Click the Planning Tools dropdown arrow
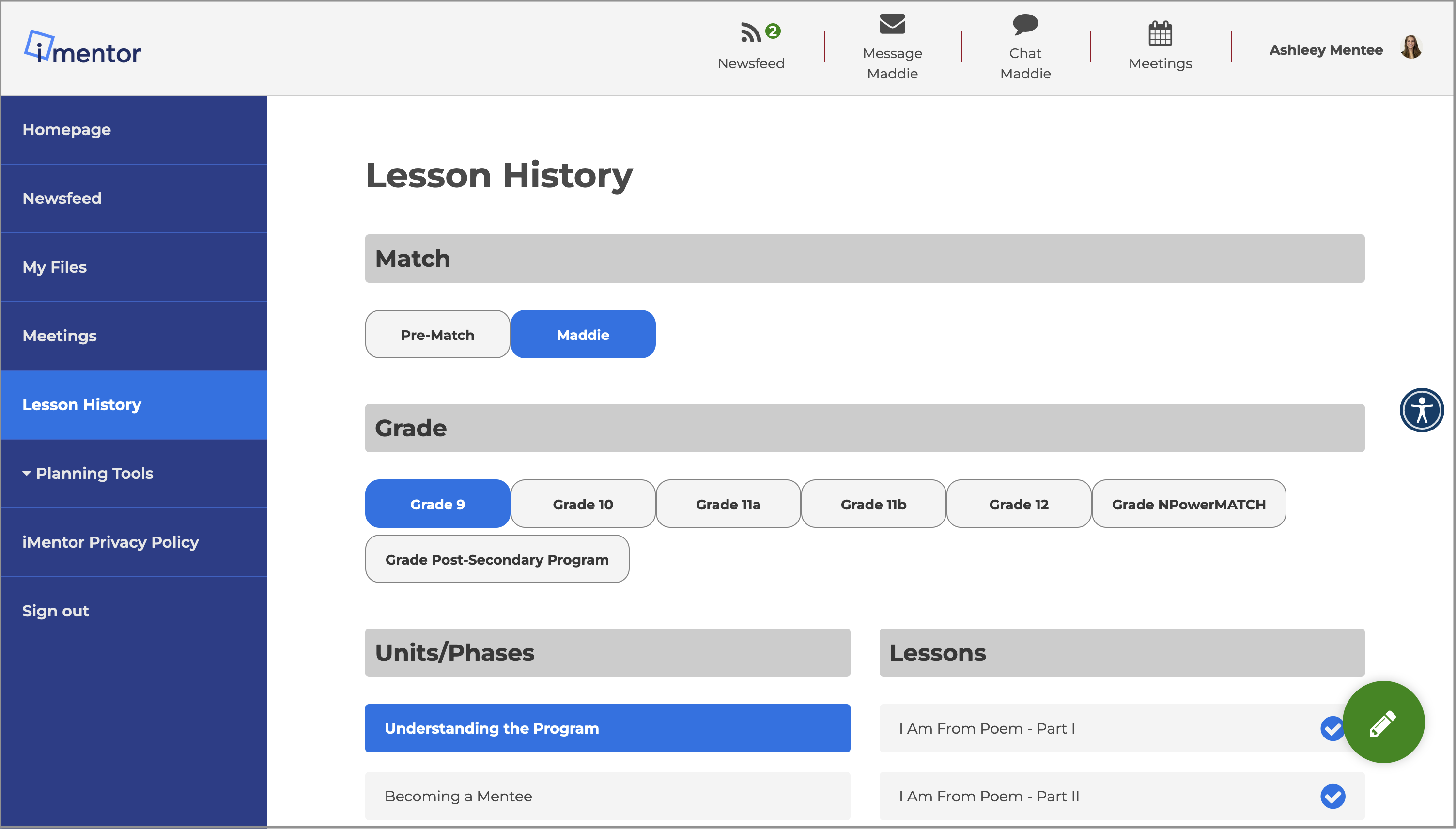Viewport: 1456px width, 829px height. [26, 473]
